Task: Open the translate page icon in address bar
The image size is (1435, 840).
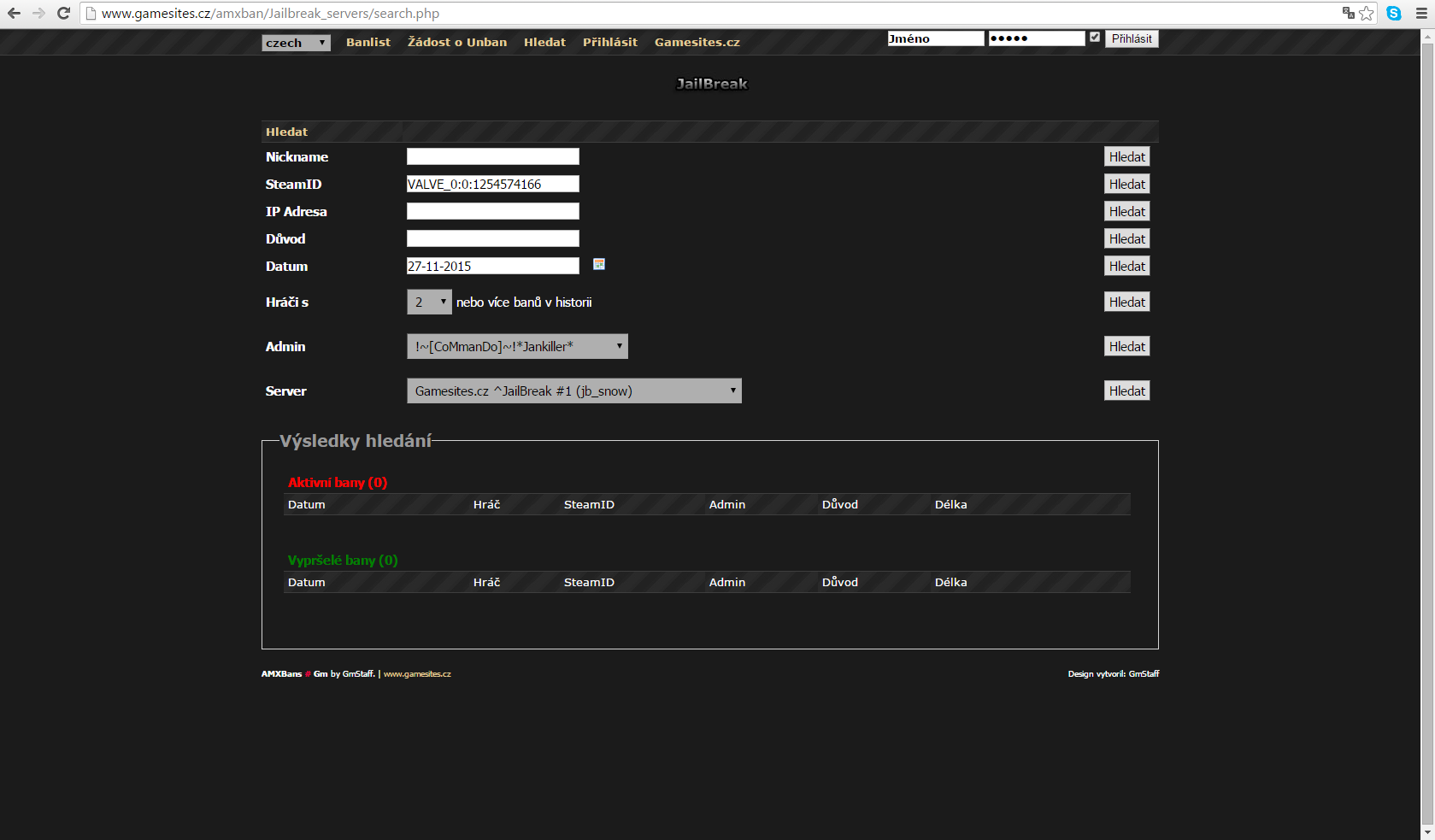Action: (x=1349, y=13)
